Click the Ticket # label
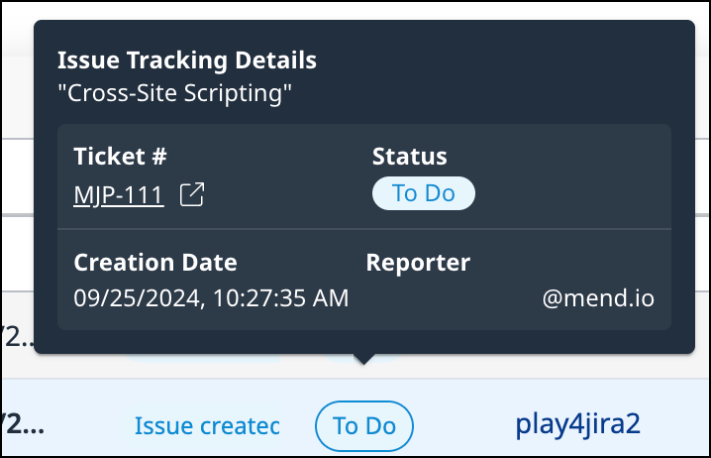Image resolution: width=711 pixels, height=458 pixels. coord(120,156)
